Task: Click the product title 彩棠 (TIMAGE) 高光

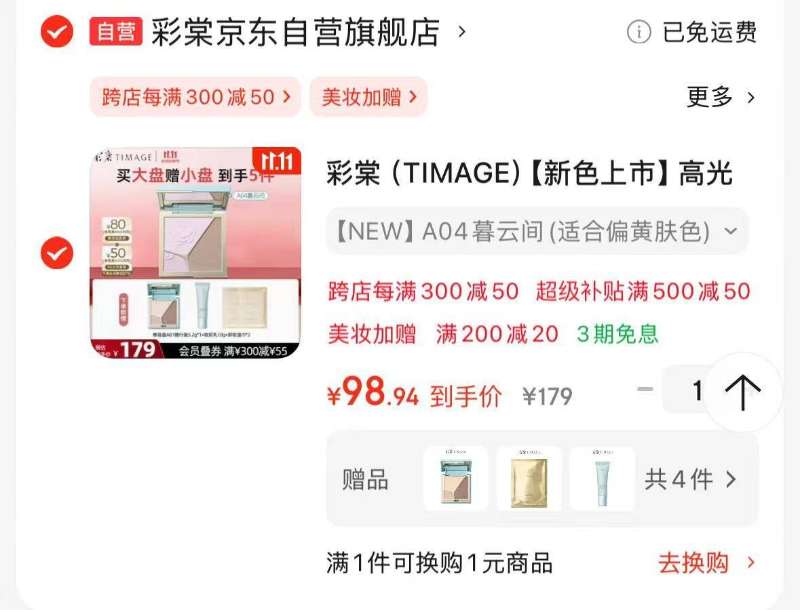Action: [529, 172]
